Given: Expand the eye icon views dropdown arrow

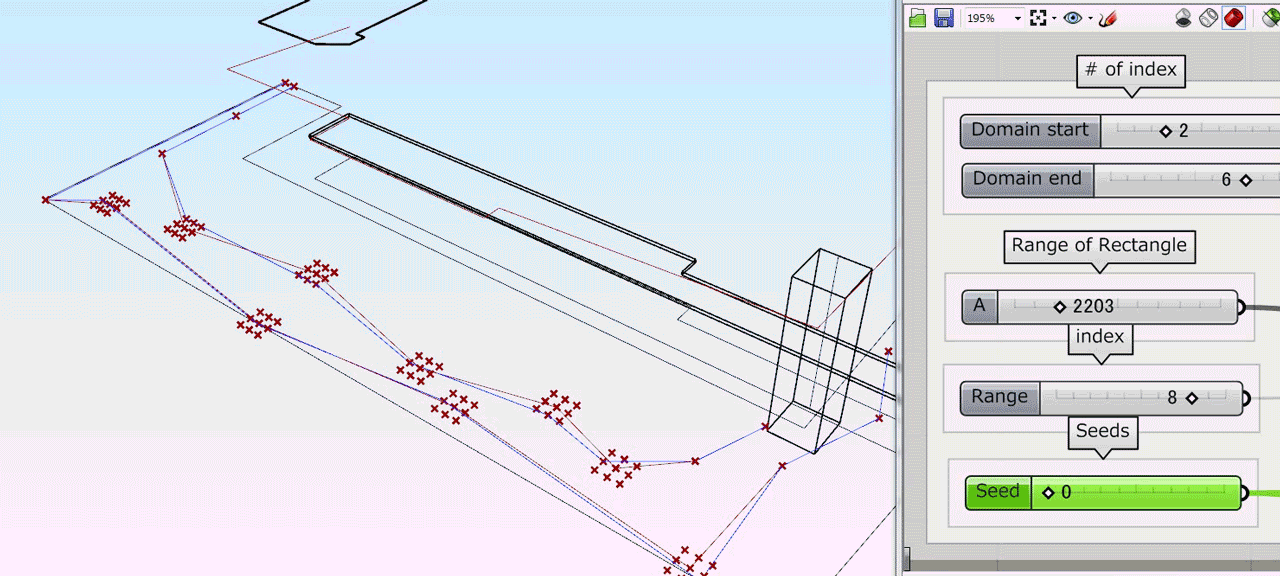Looking at the screenshot, I should 1090,18.
